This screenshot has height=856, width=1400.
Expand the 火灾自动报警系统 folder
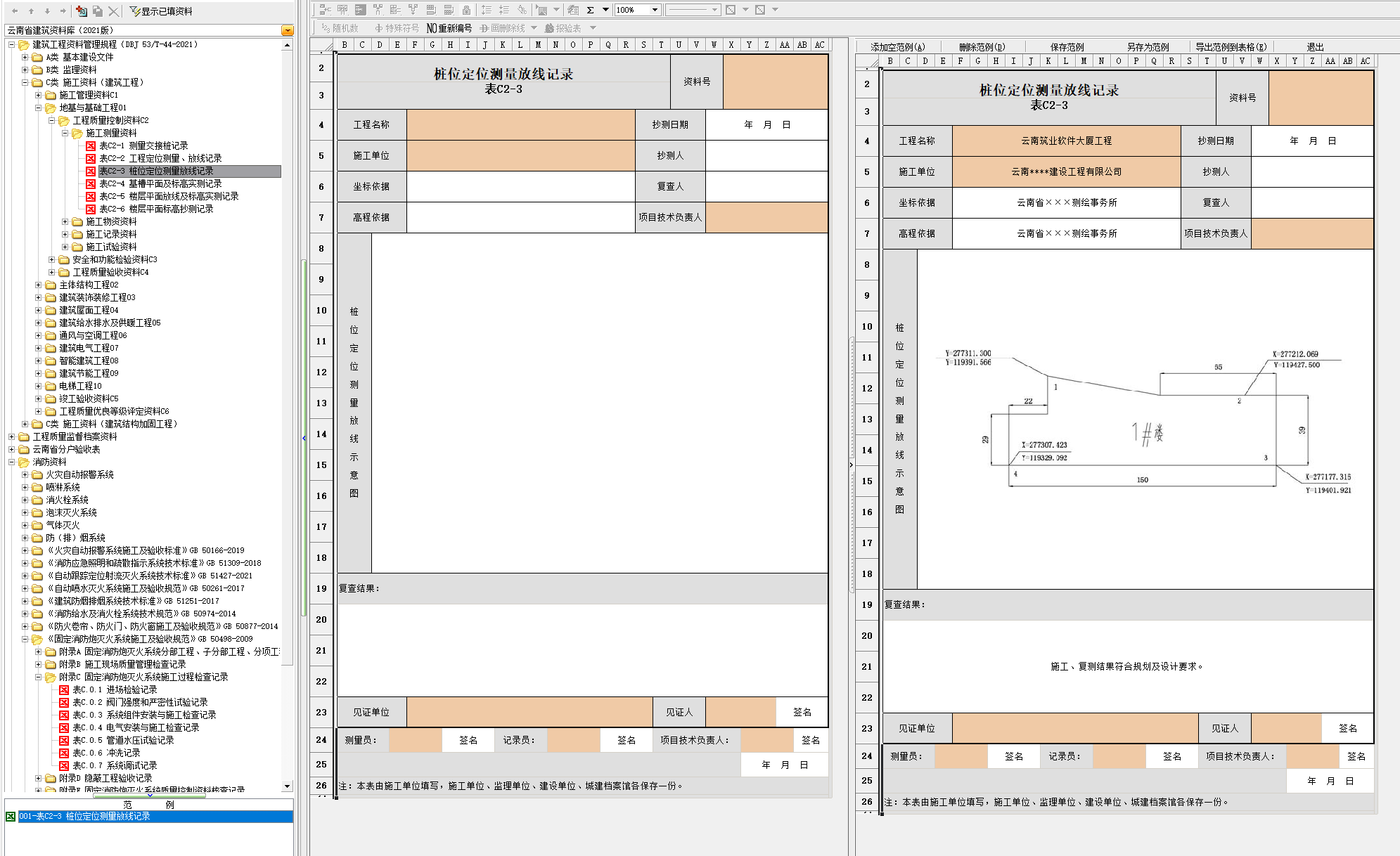coord(25,474)
